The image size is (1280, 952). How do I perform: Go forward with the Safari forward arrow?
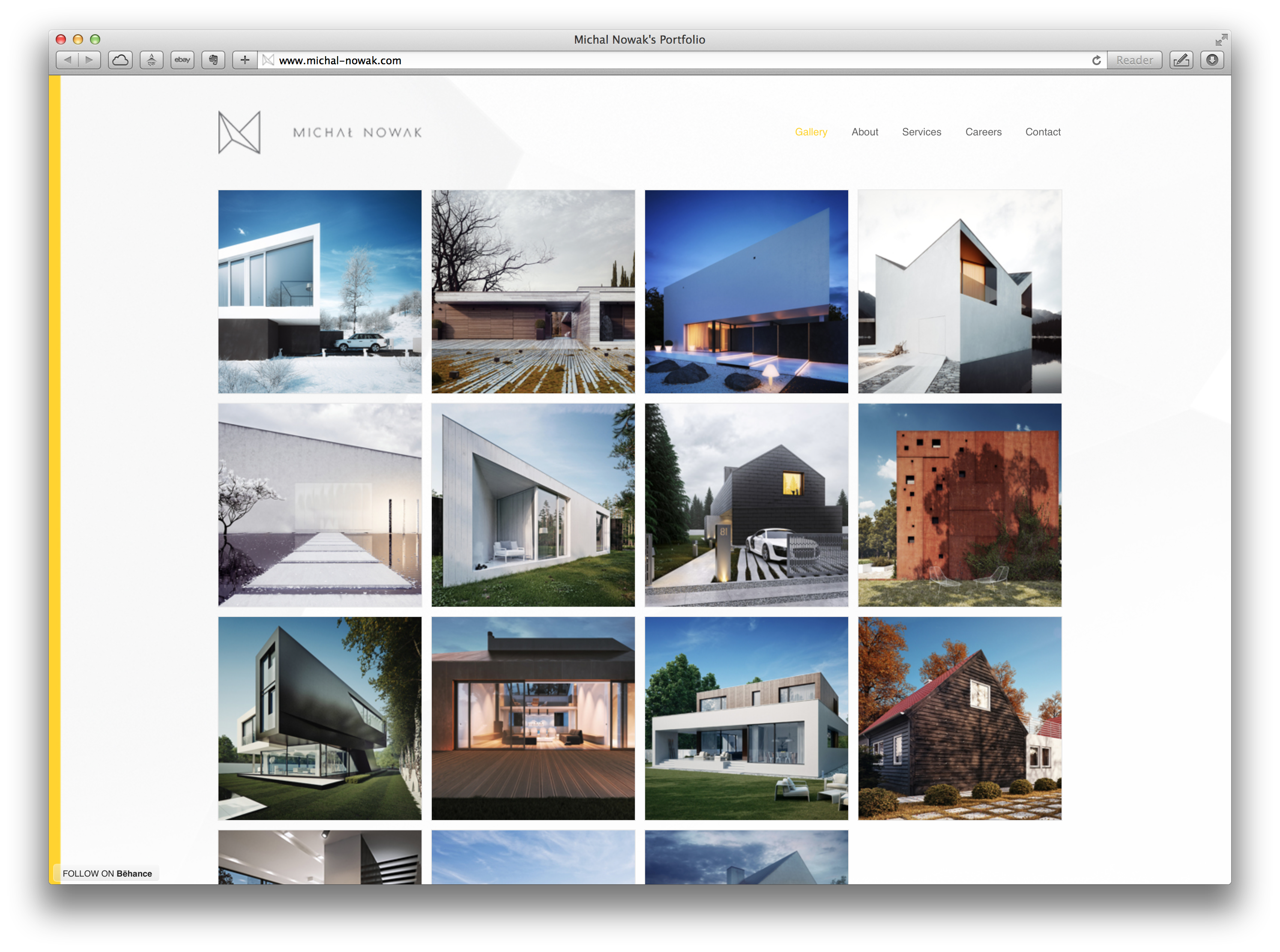[89, 60]
